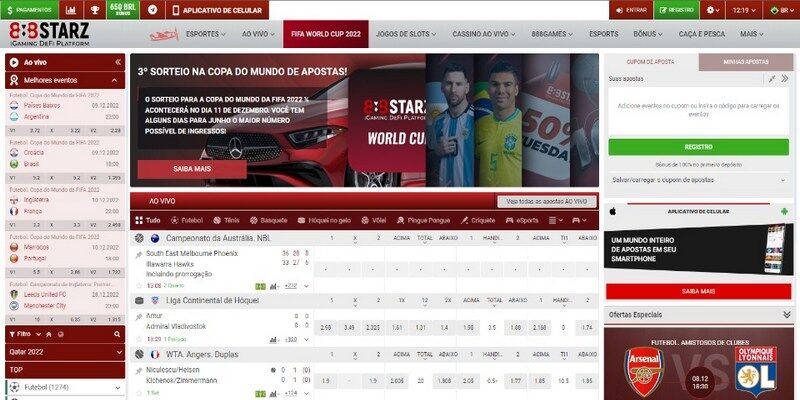Open Aplicativo de Celular in top bar
The width and height of the screenshot is (800, 400).
pyautogui.click(x=217, y=10)
